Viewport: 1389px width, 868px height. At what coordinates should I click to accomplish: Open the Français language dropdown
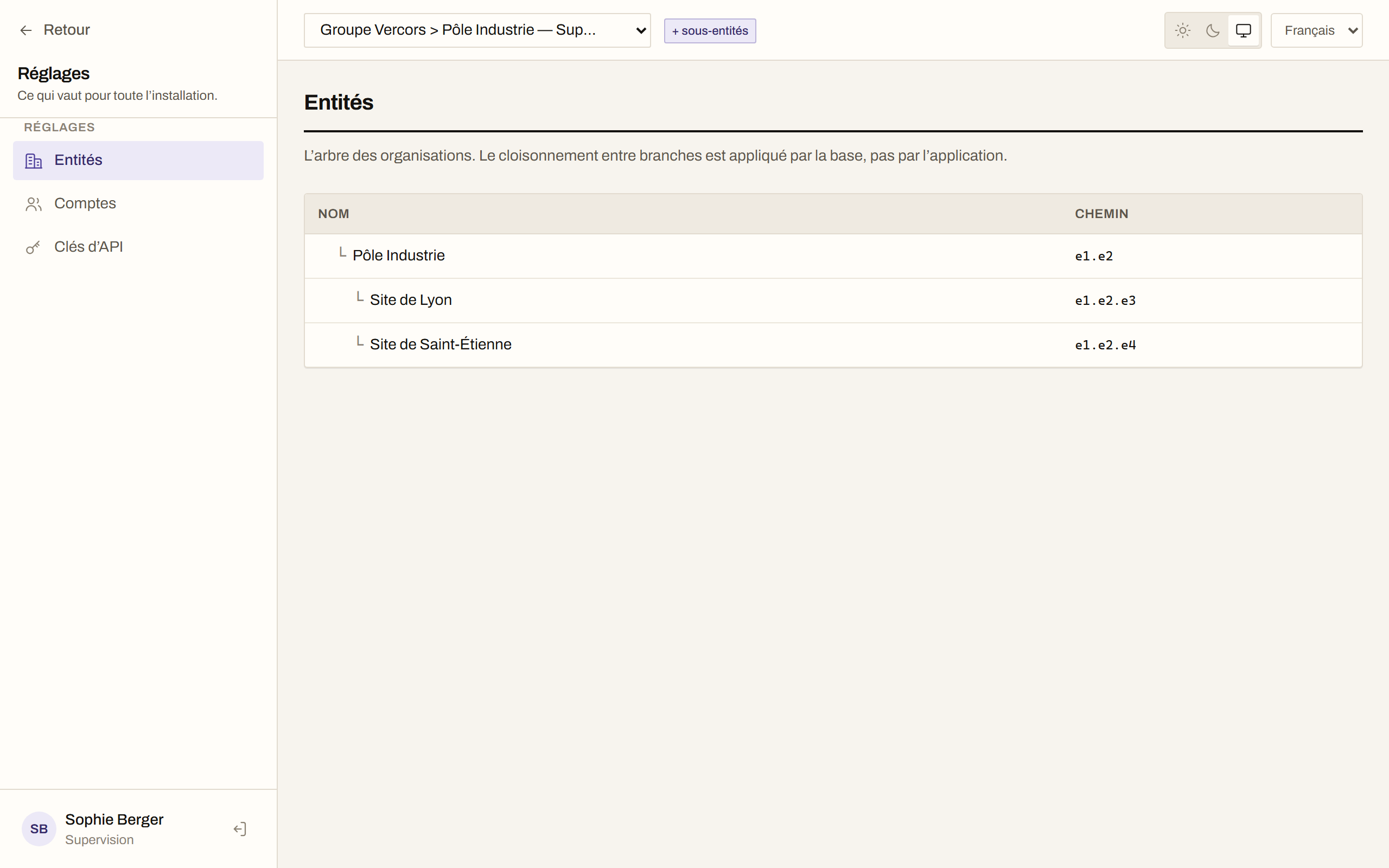(x=1317, y=30)
